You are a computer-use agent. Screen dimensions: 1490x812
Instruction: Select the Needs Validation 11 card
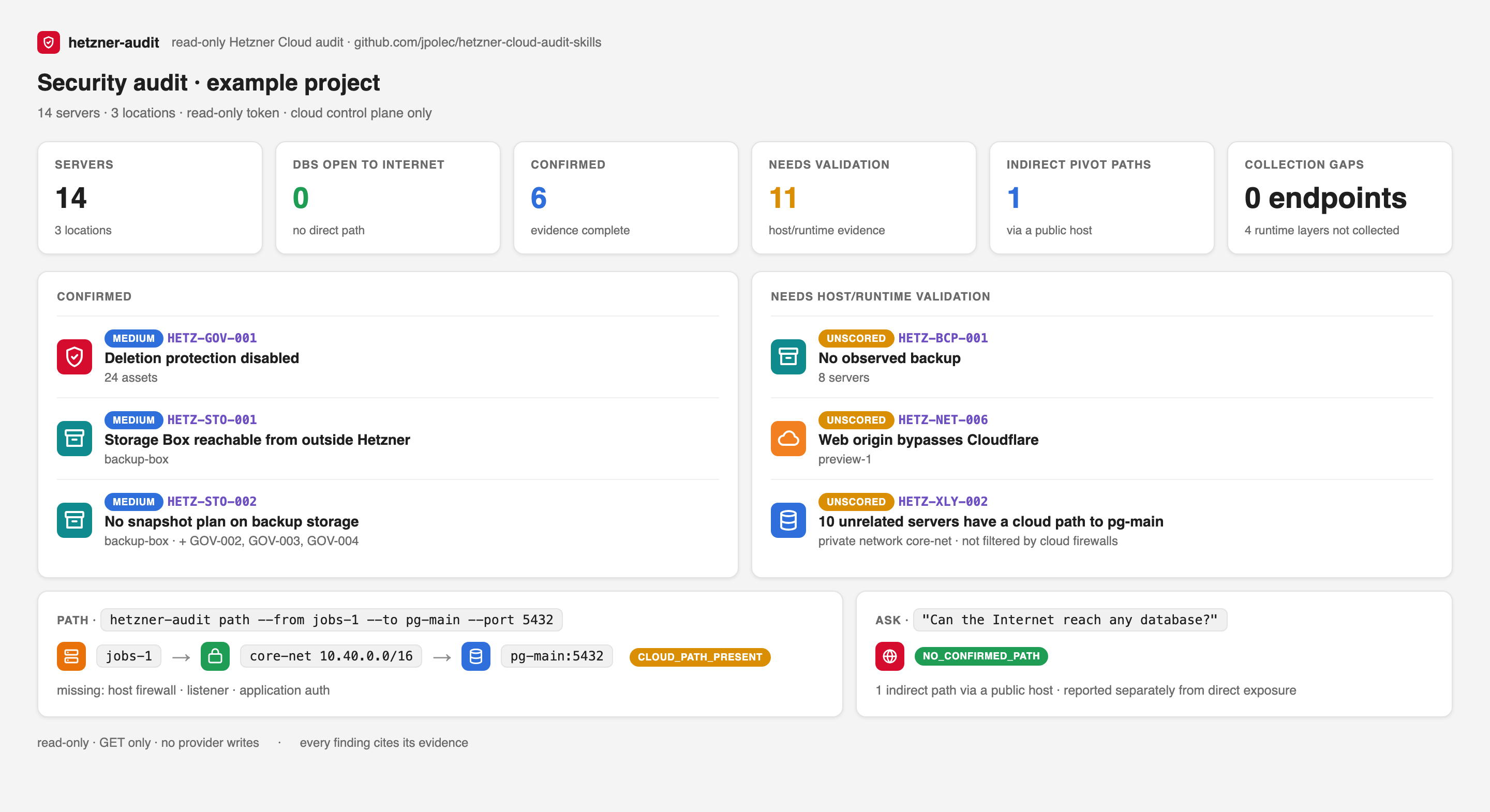tap(863, 198)
